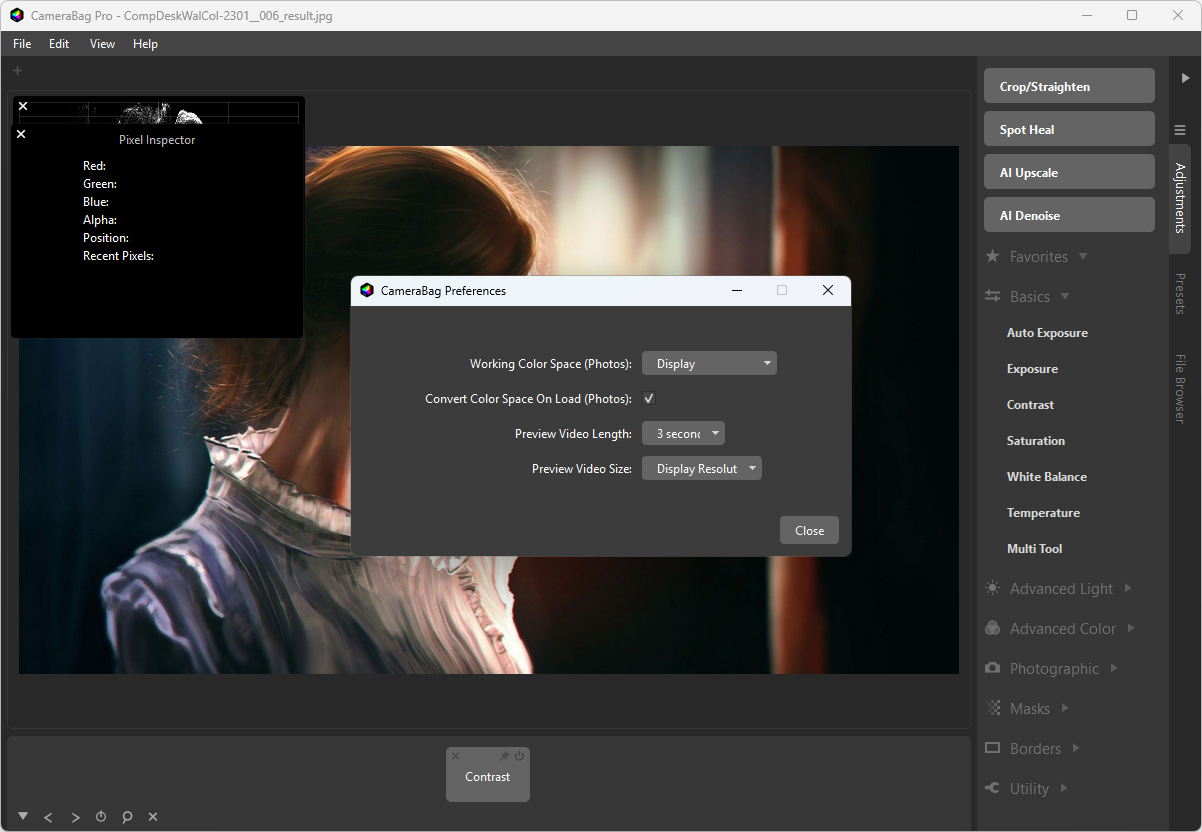1202x832 pixels.
Task: Click the star icon next to Favorites
Action: (x=993, y=256)
